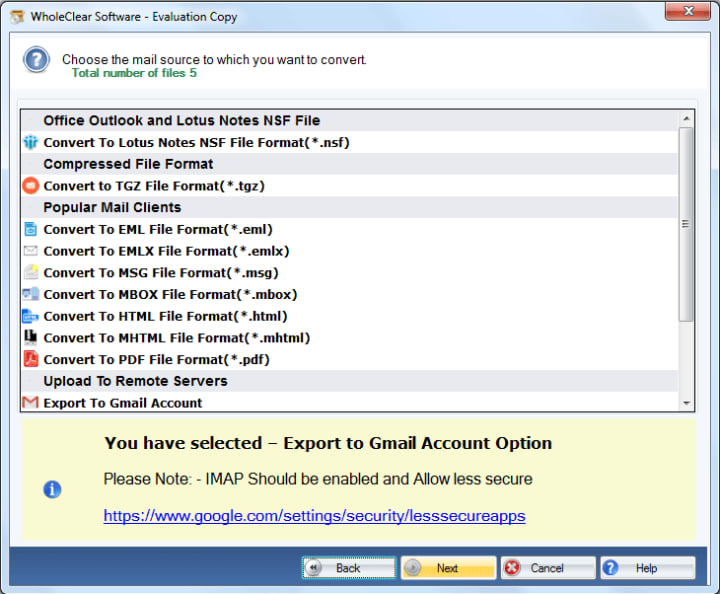Open the Google less secure apps link
This screenshot has width=720, height=594.
pos(315,516)
